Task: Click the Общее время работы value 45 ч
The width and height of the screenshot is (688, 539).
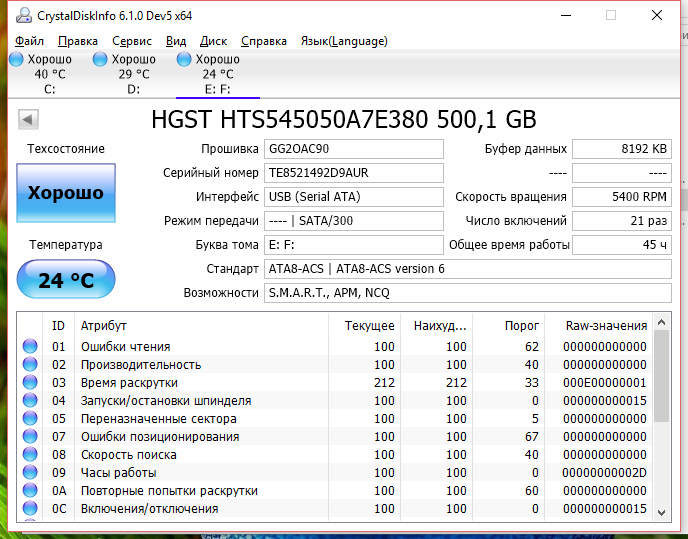Action: pos(622,245)
